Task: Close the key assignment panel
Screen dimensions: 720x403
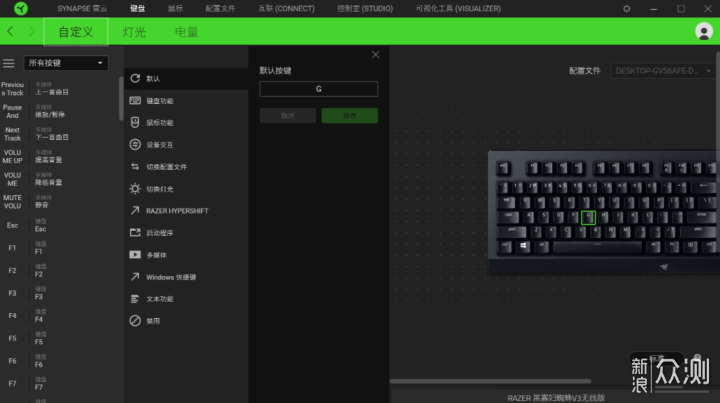Action: click(x=376, y=55)
